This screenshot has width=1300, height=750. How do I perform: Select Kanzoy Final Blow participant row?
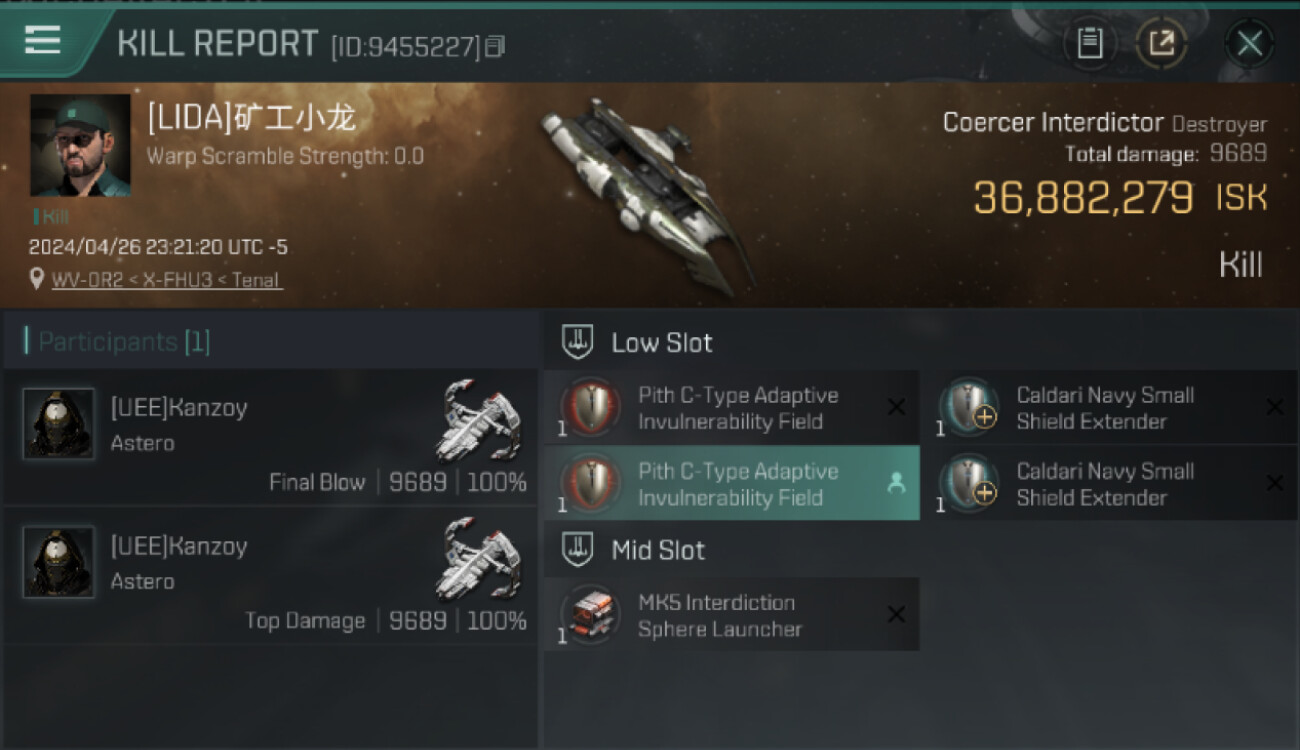coord(270,437)
